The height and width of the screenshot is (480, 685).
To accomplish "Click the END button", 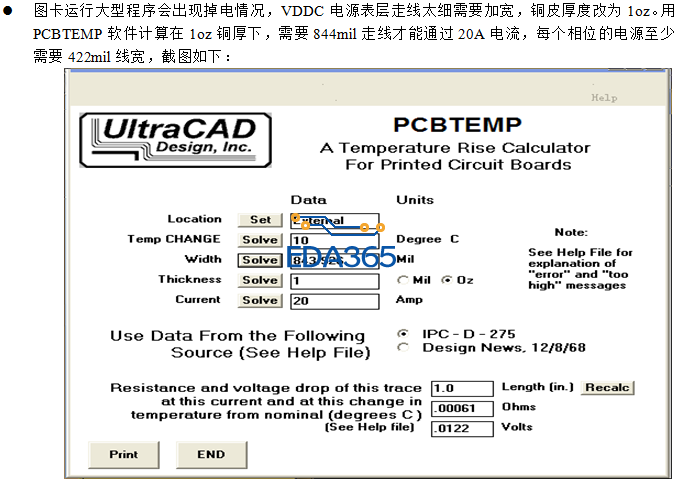I will point(211,455).
